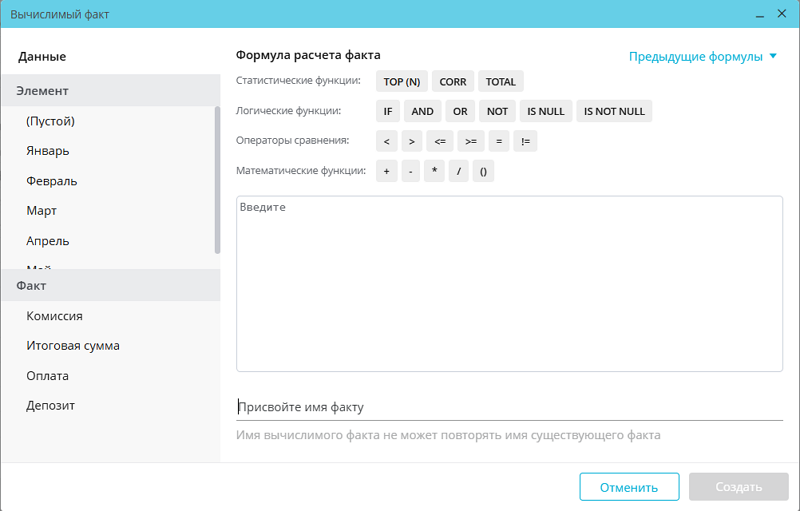This screenshot has height=511, width=800.
Task: Insert the TOP (N) statistical function
Action: point(401,82)
